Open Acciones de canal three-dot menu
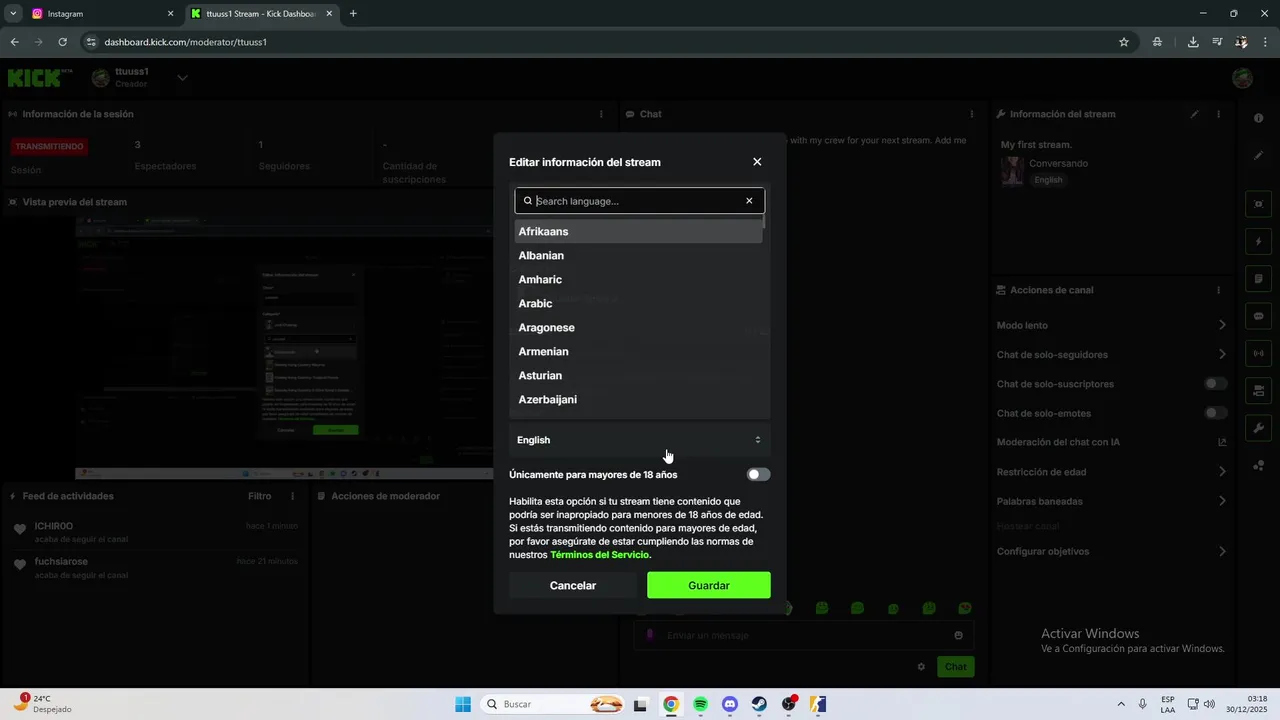Viewport: 1280px width, 720px height. [1219, 290]
